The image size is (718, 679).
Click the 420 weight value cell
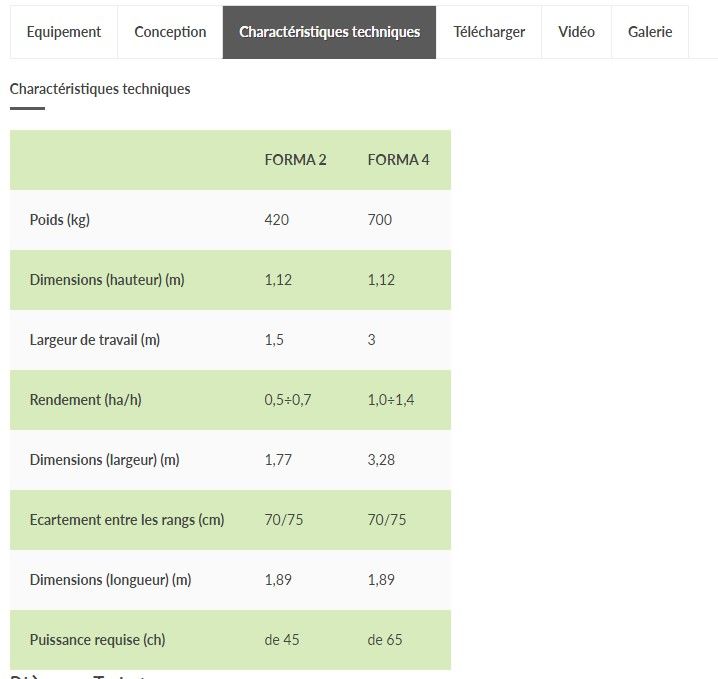(277, 220)
